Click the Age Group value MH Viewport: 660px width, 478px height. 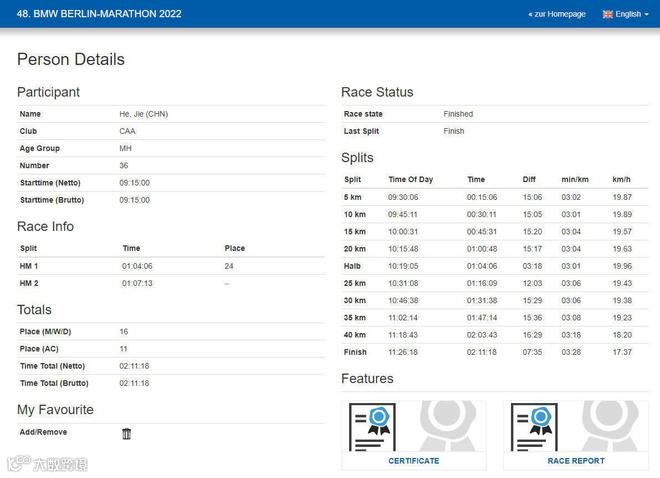(125, 148)
